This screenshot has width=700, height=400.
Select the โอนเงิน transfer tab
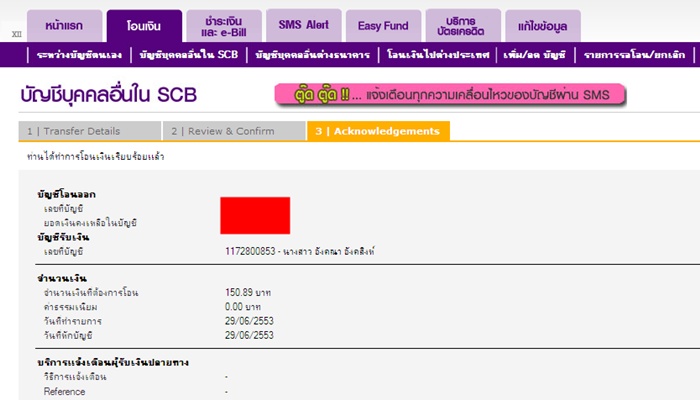(x=144, y=26)
